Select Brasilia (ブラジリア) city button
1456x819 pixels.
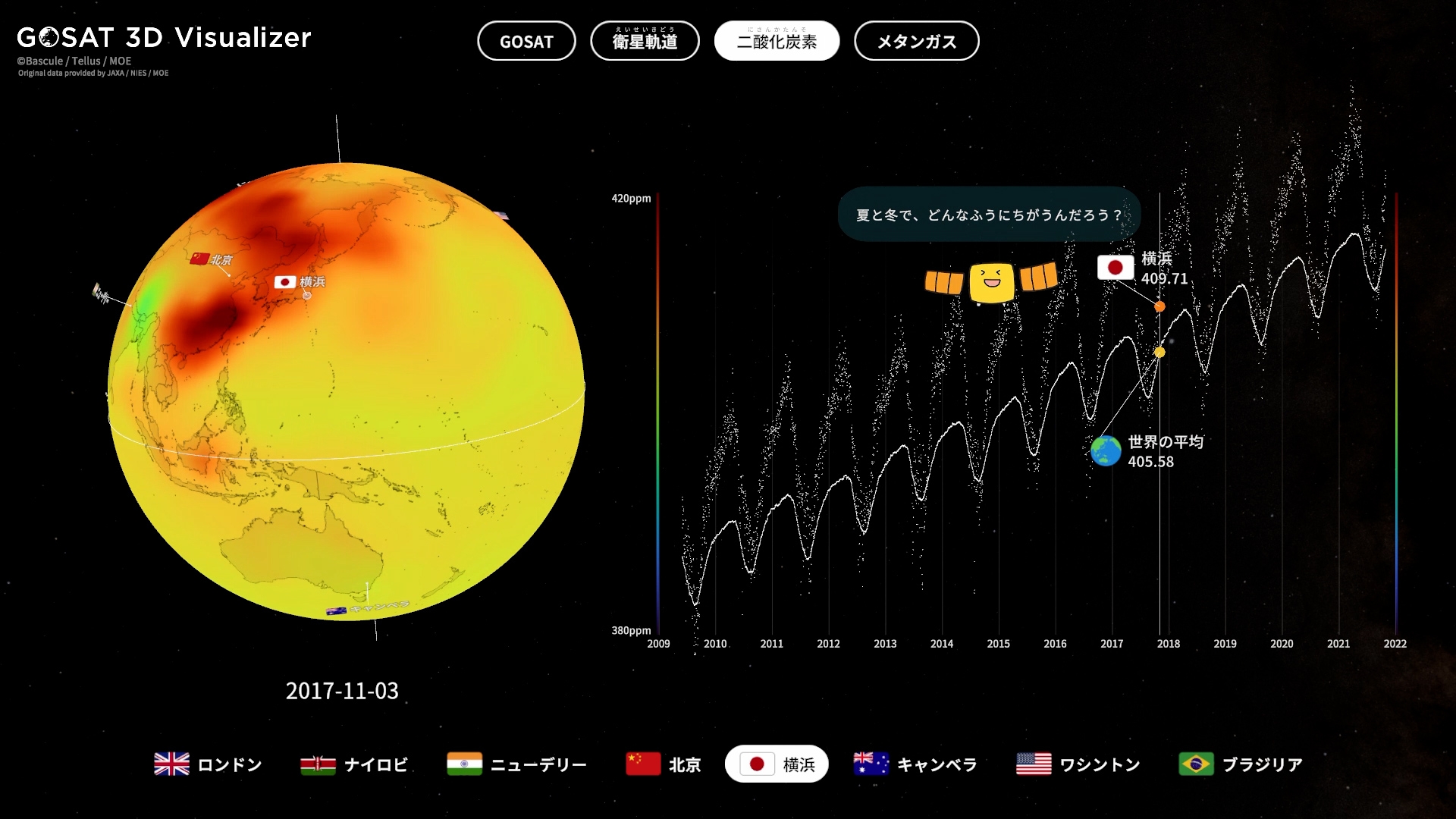1241,764
